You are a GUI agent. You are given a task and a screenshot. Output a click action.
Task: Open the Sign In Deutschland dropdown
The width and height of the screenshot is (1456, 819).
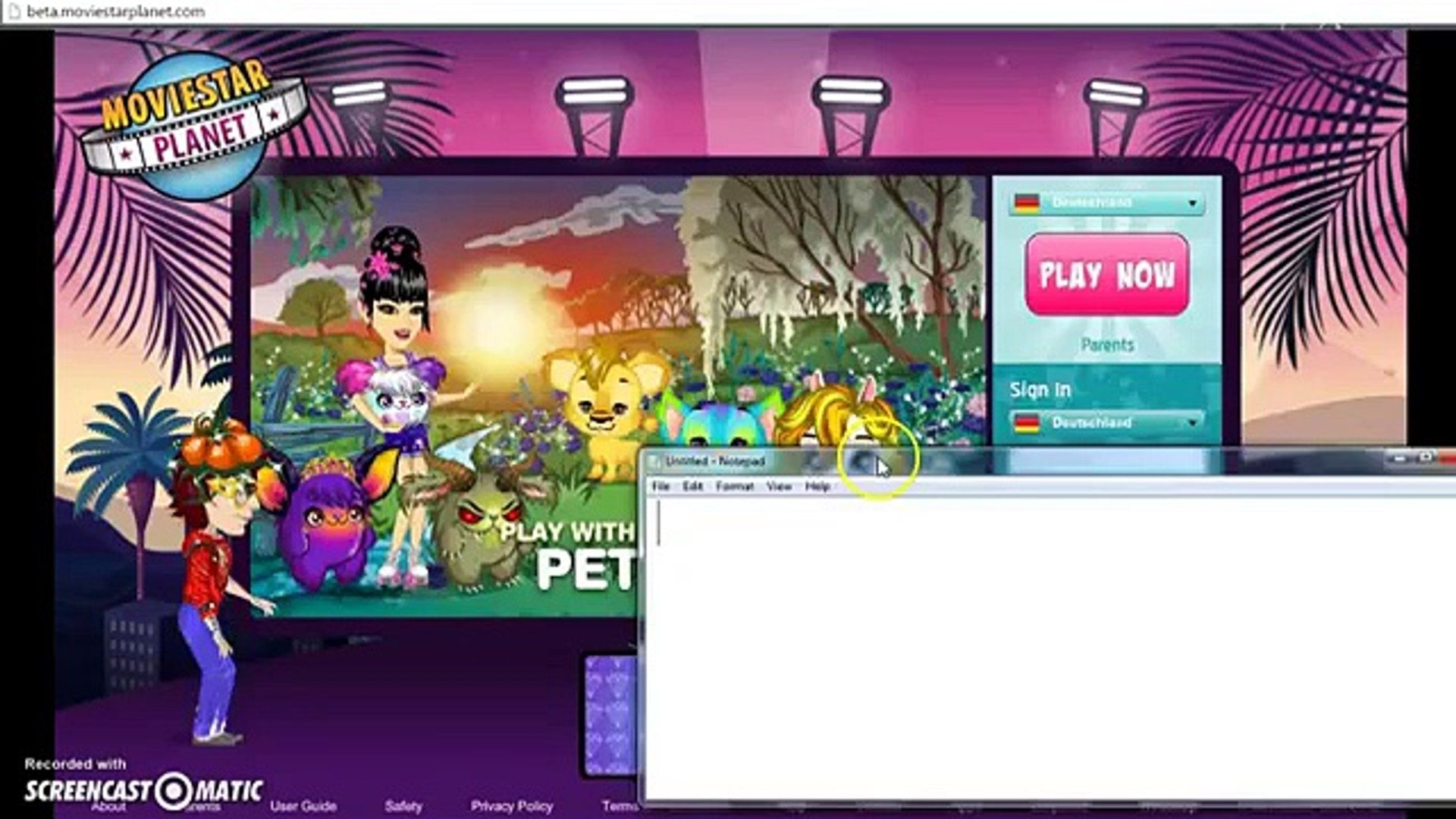click(1192, 422)
